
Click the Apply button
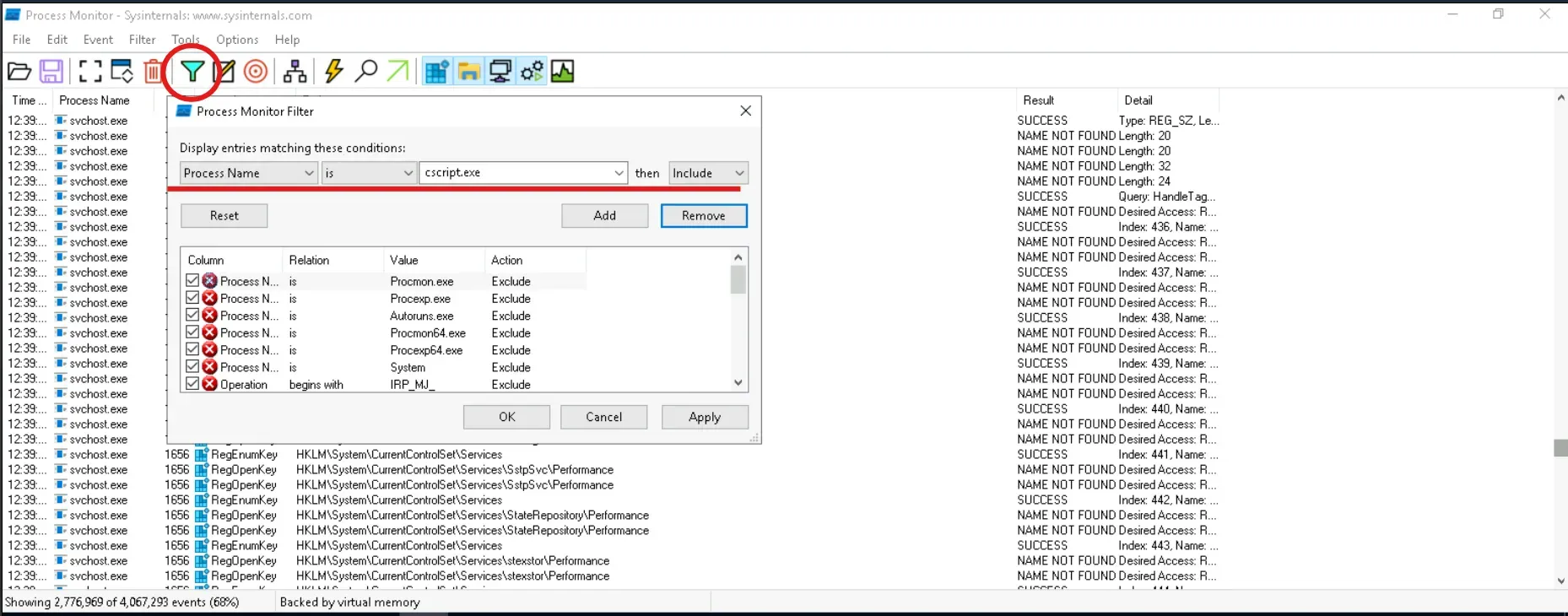[705, 417]
